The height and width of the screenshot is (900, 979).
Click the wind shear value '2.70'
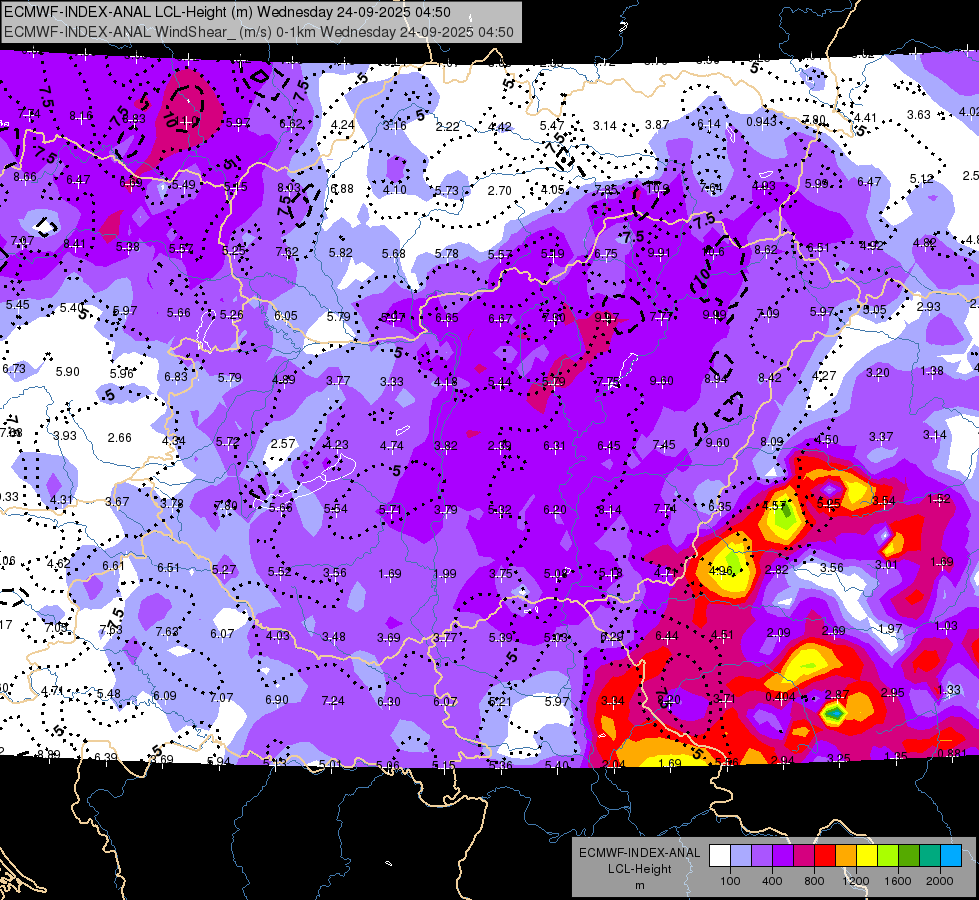coord(499,190)
